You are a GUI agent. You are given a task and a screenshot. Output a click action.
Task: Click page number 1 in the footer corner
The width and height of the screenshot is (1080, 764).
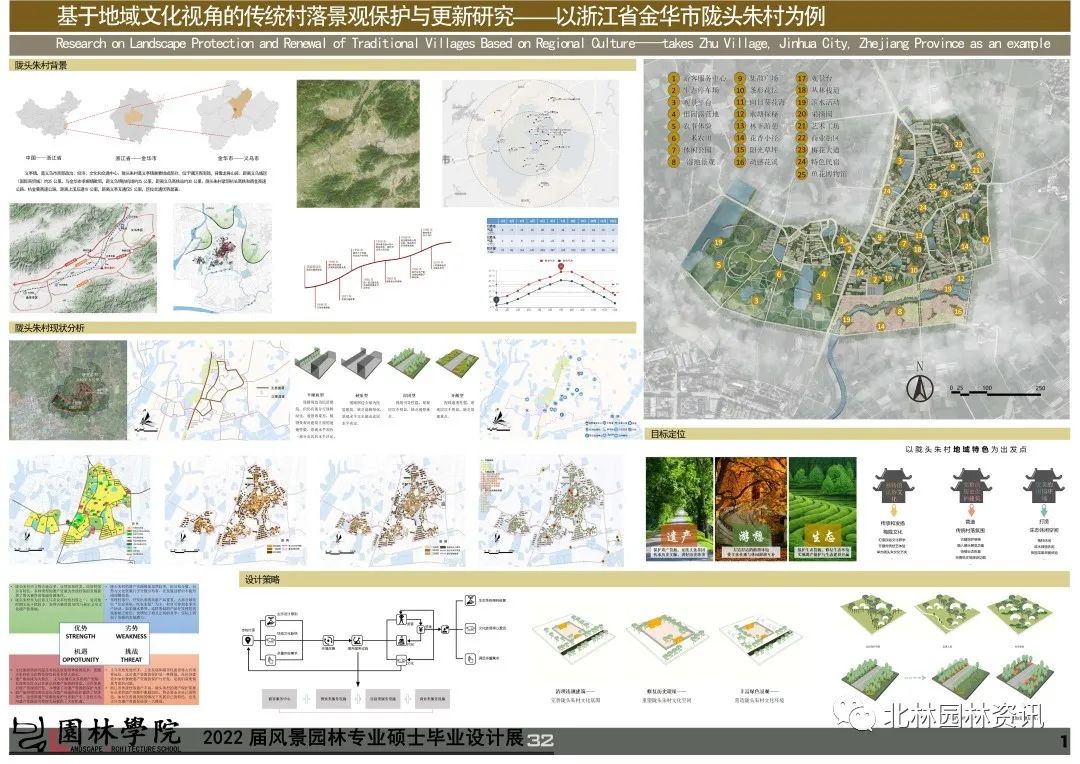click(1065, 742)
